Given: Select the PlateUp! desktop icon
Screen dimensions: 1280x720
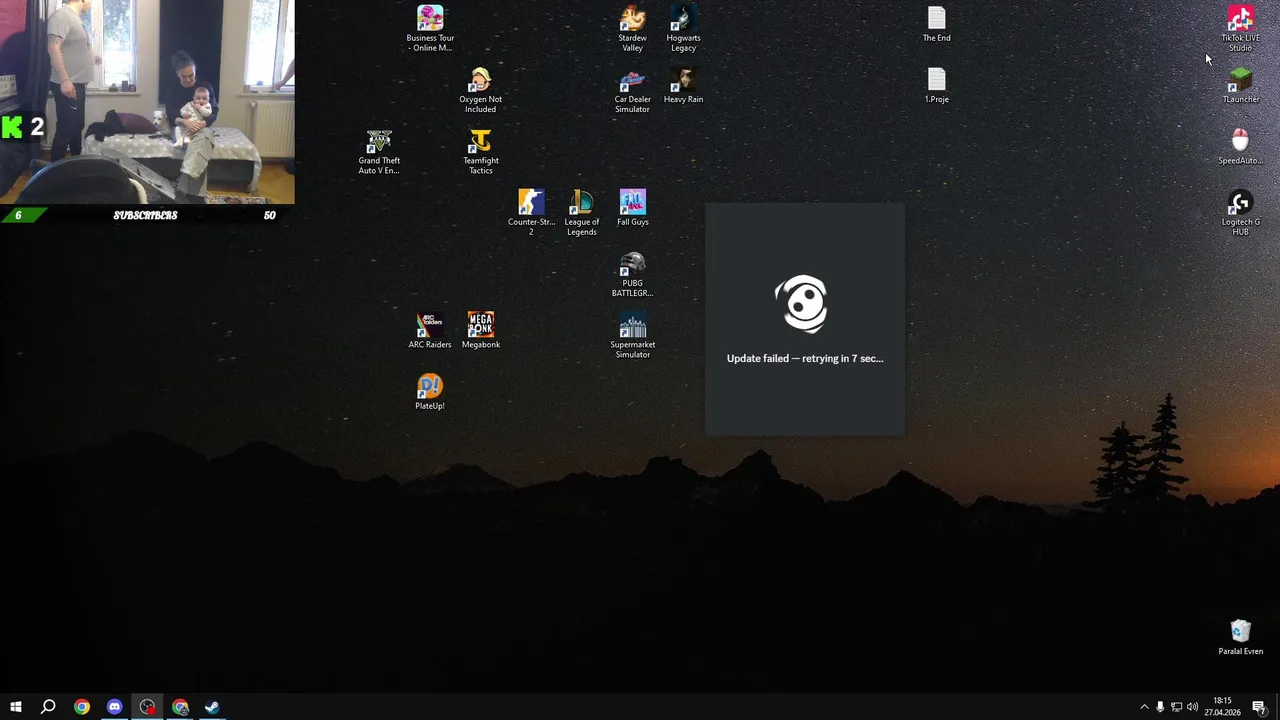Looking at the screenshot, I should point(430,391).
